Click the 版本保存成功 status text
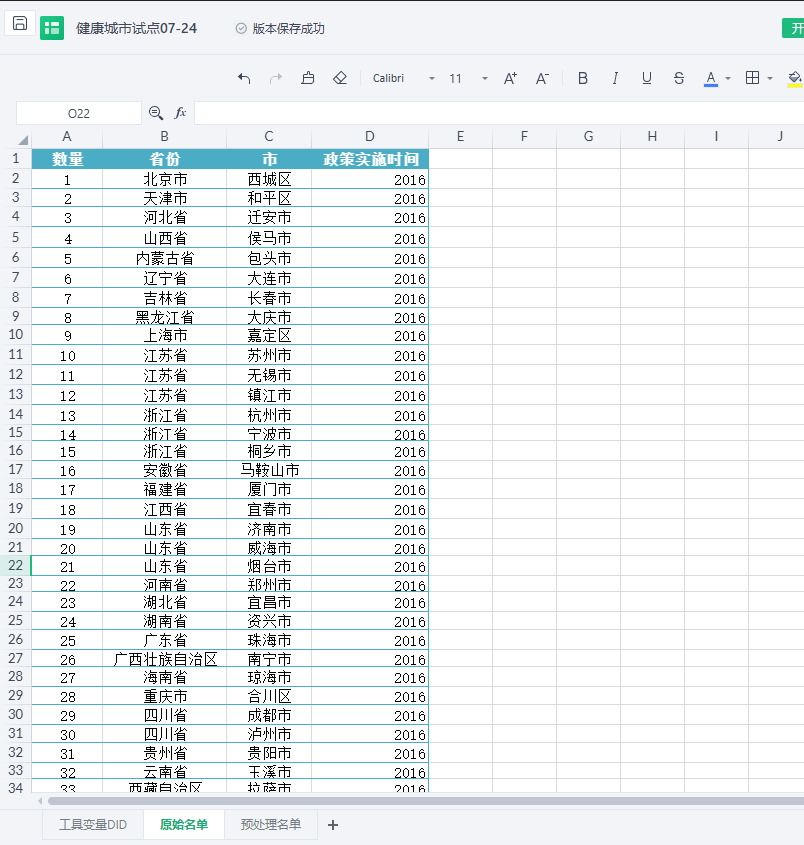This screenshot has height=845, width=804. tap(288, 29)
